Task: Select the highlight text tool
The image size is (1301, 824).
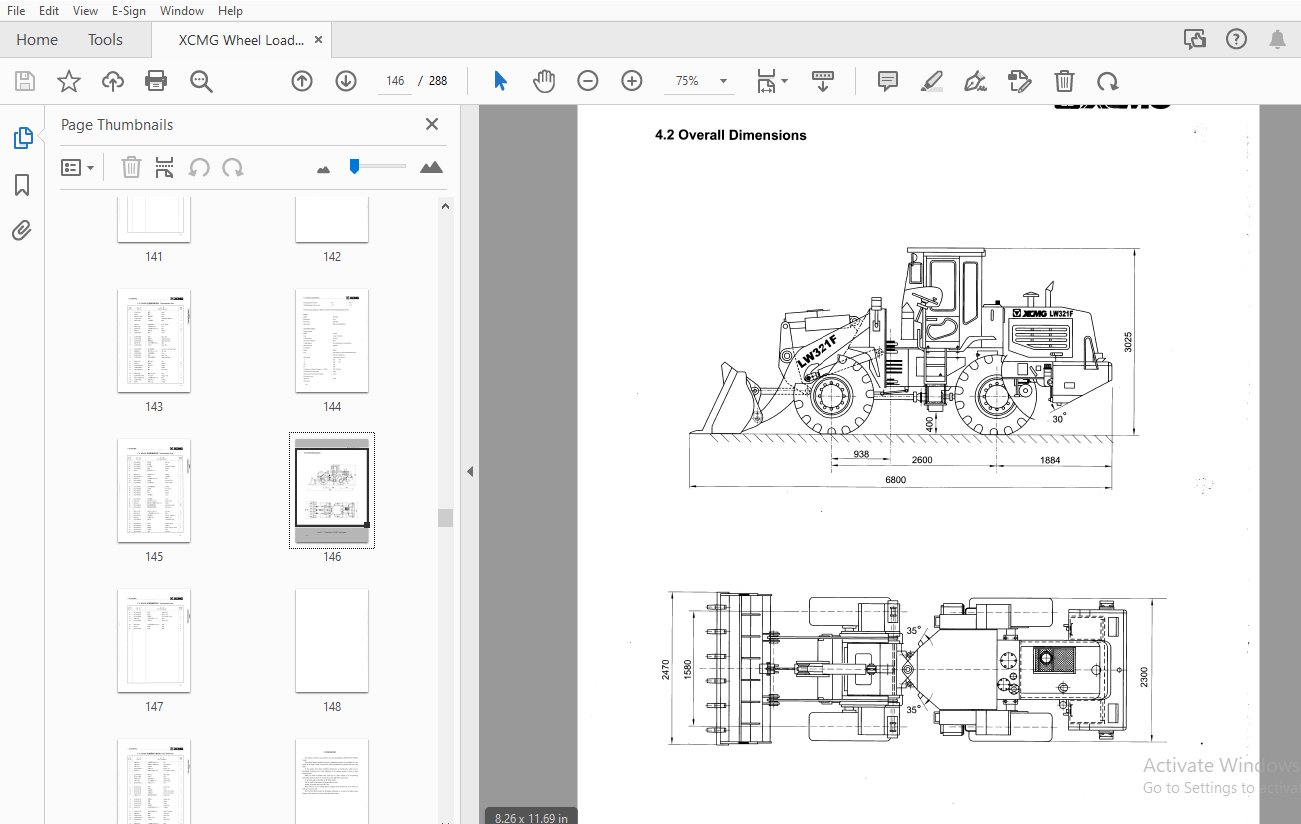Action: pos(932,81)
